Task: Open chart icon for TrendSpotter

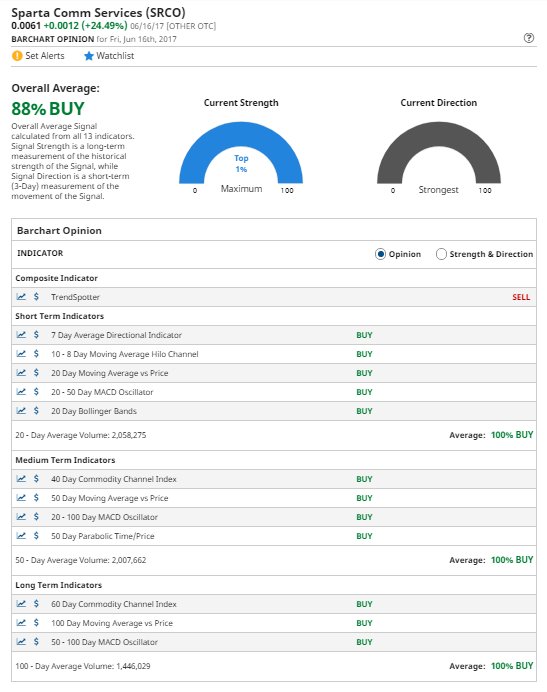Action: [21, 297]
